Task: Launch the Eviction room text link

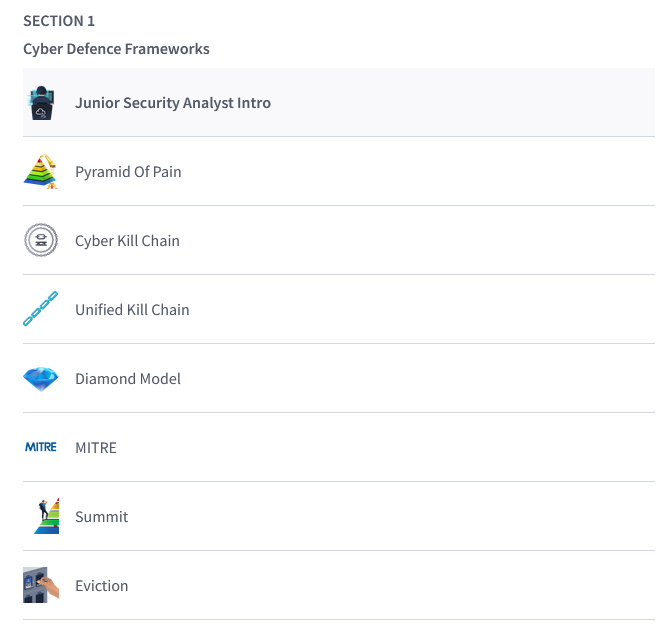Action: [x=102, y=586]
